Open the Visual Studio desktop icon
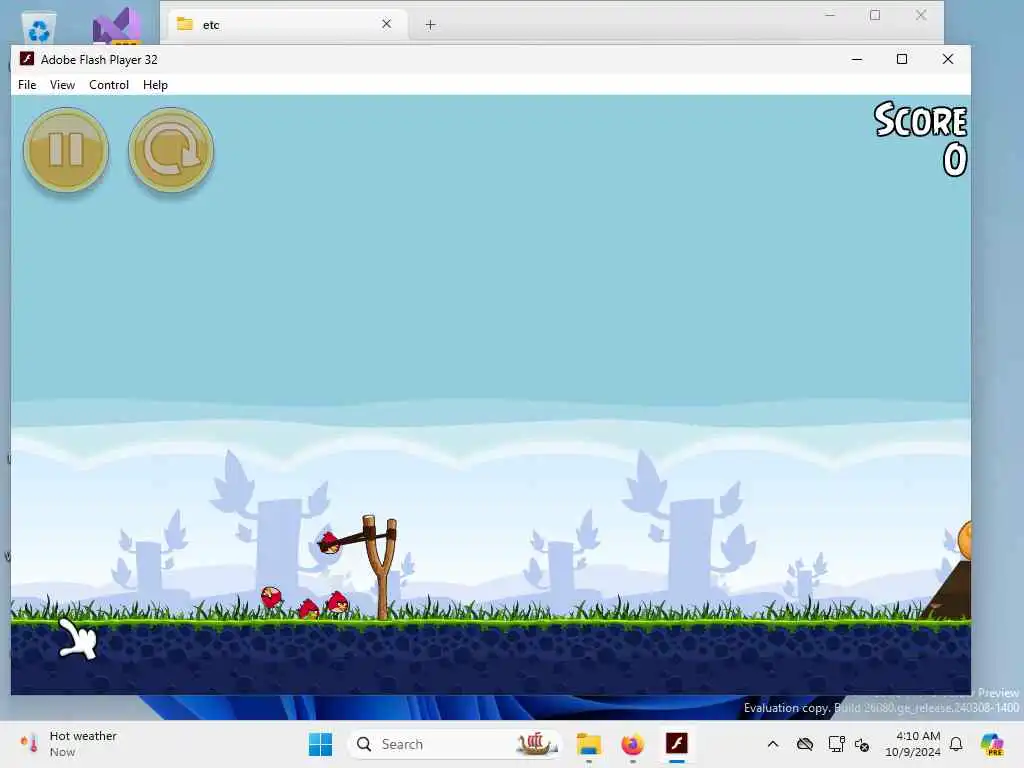Screen dimensions: 1024x768 (117, 27)
